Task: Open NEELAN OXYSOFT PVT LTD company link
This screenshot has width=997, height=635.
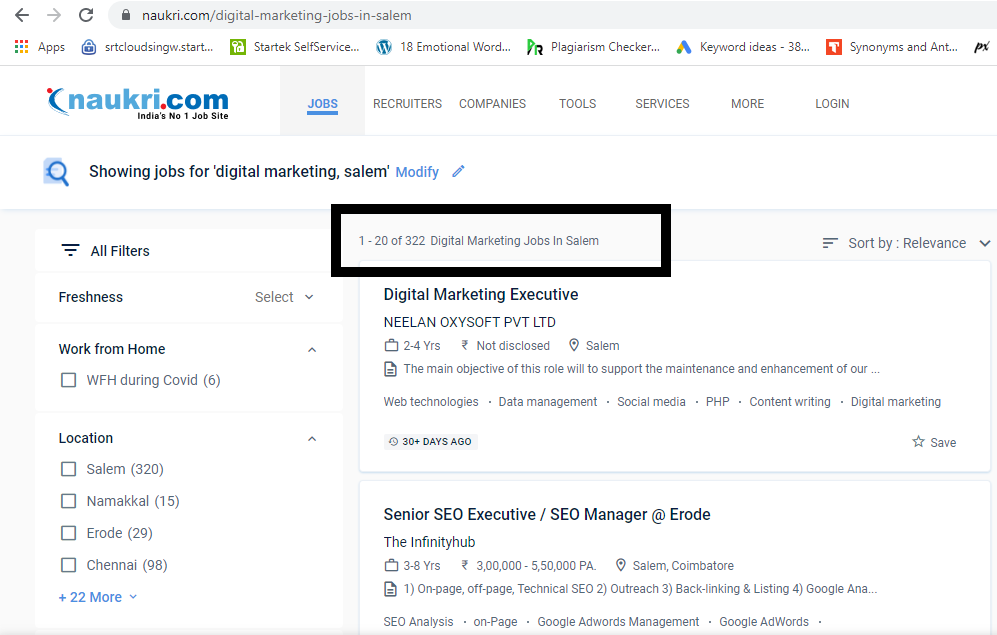Action: (469, 322)
